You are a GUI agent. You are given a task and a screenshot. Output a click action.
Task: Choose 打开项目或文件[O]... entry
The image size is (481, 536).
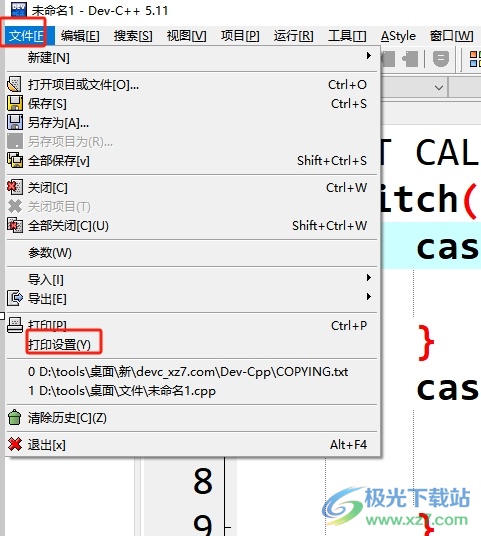[x=192, y=84]
